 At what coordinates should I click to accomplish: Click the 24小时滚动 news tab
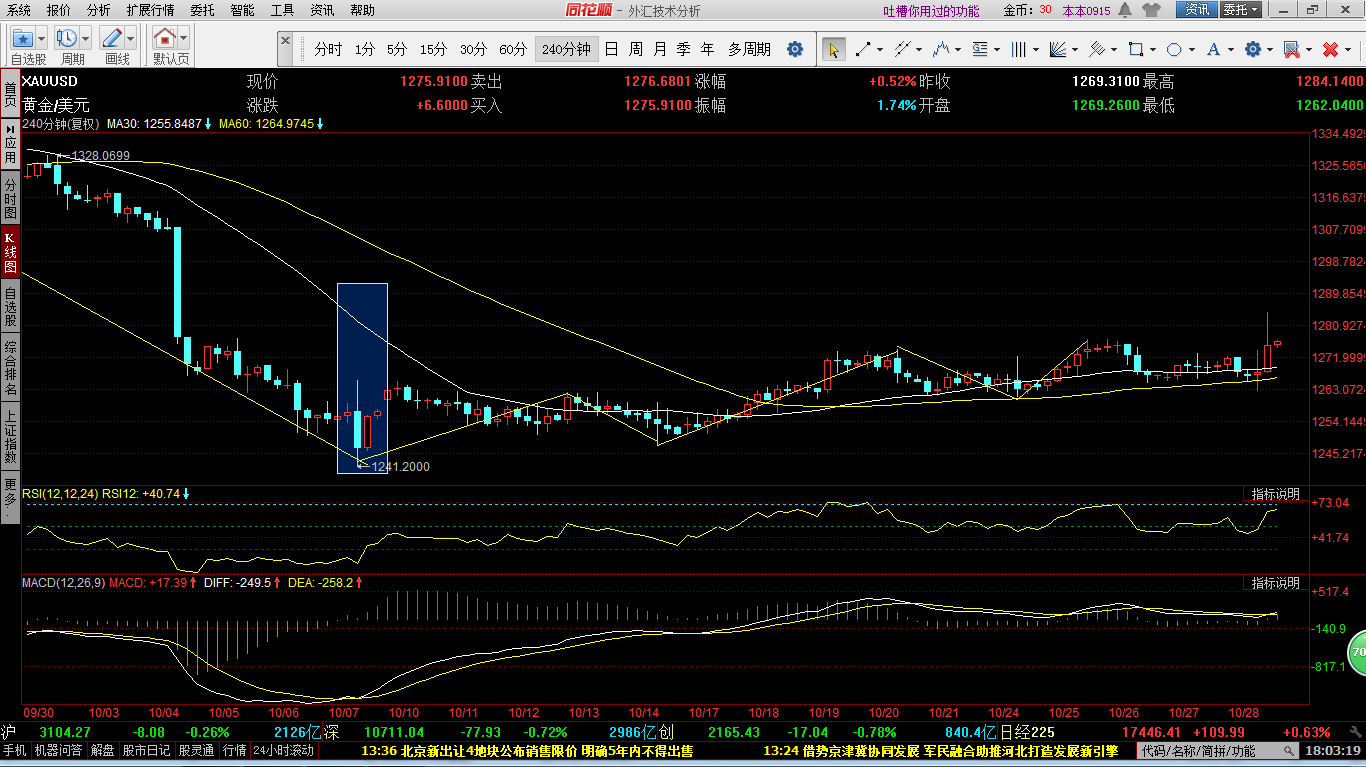(x=283, y=750)
